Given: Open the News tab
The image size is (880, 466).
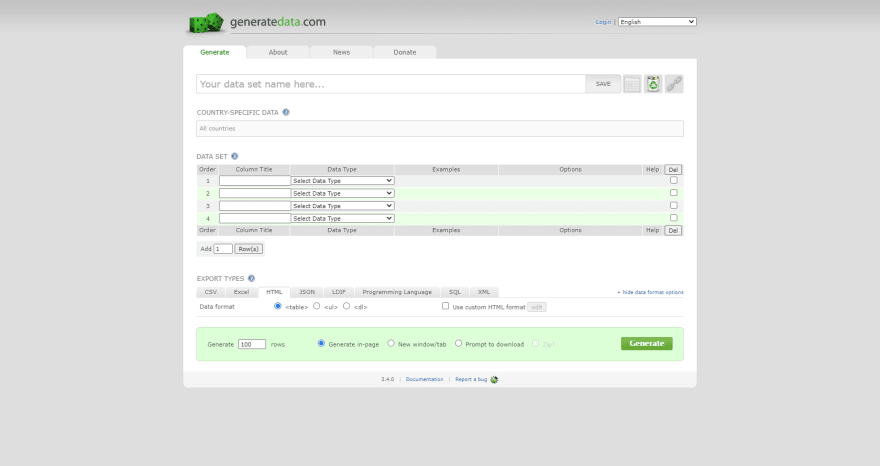Looking at the screenshot, I should (341, 52).
